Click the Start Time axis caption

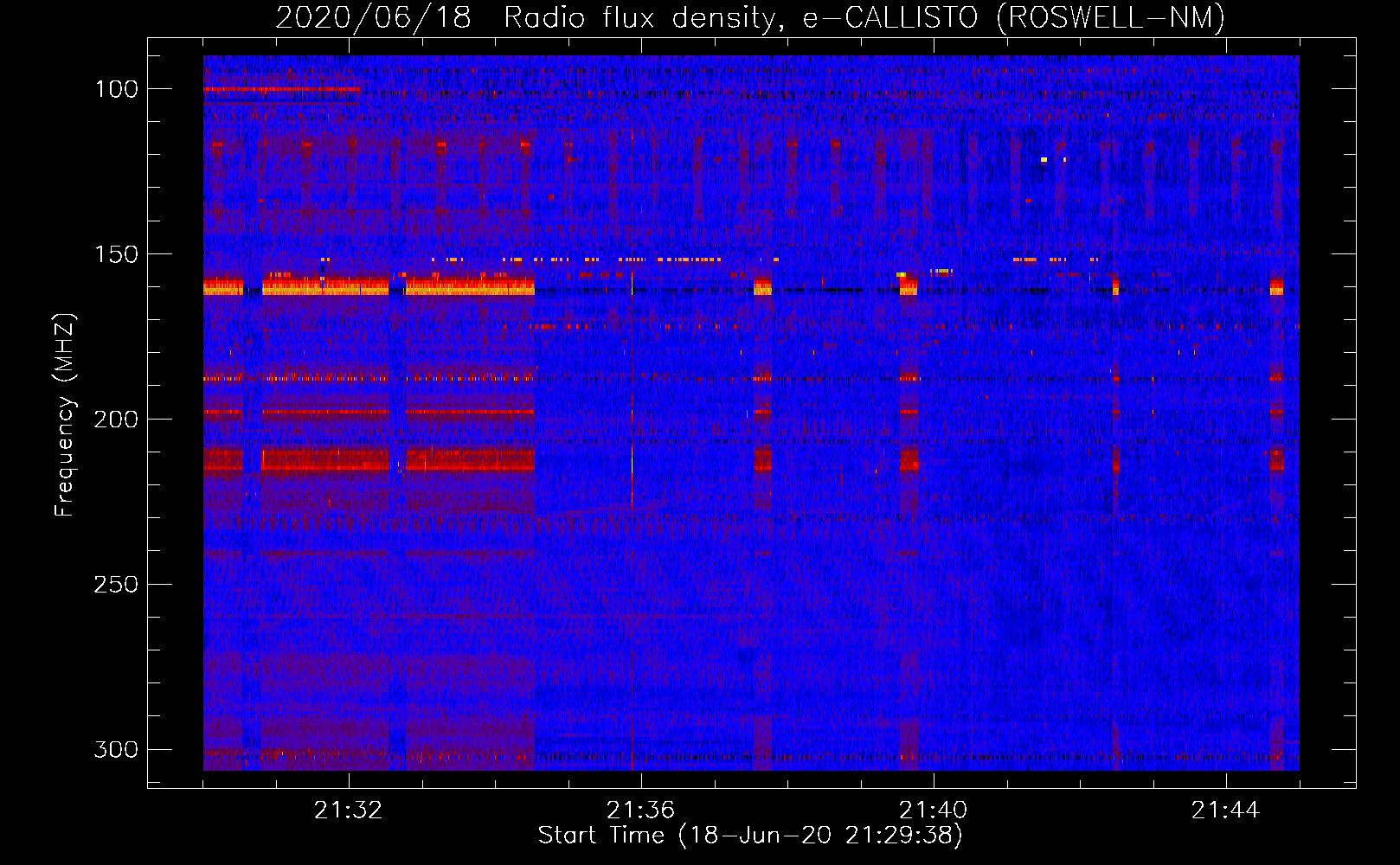[x=750, y=836]
